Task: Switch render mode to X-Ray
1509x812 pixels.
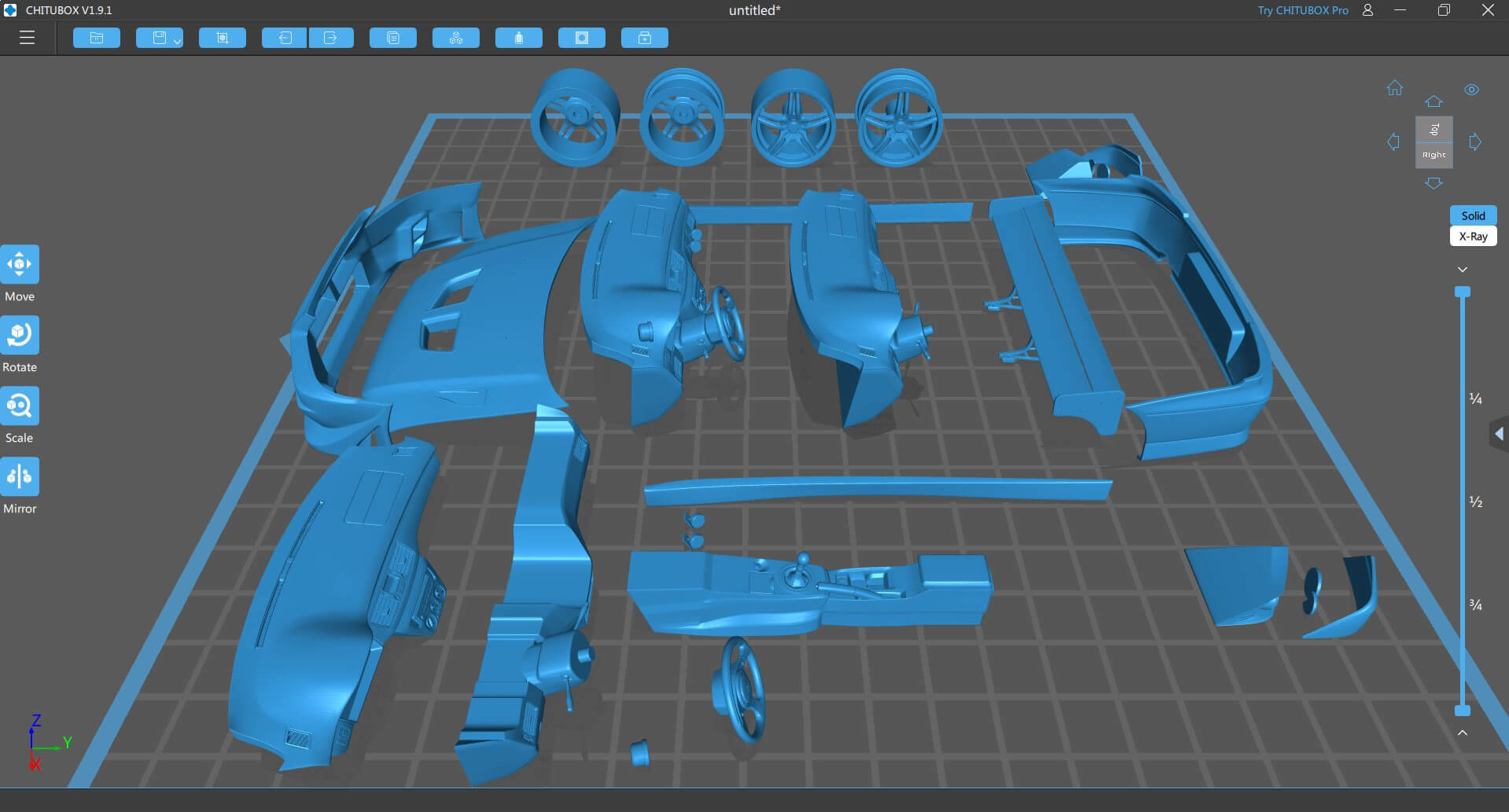Action: tap(1473, 236)
